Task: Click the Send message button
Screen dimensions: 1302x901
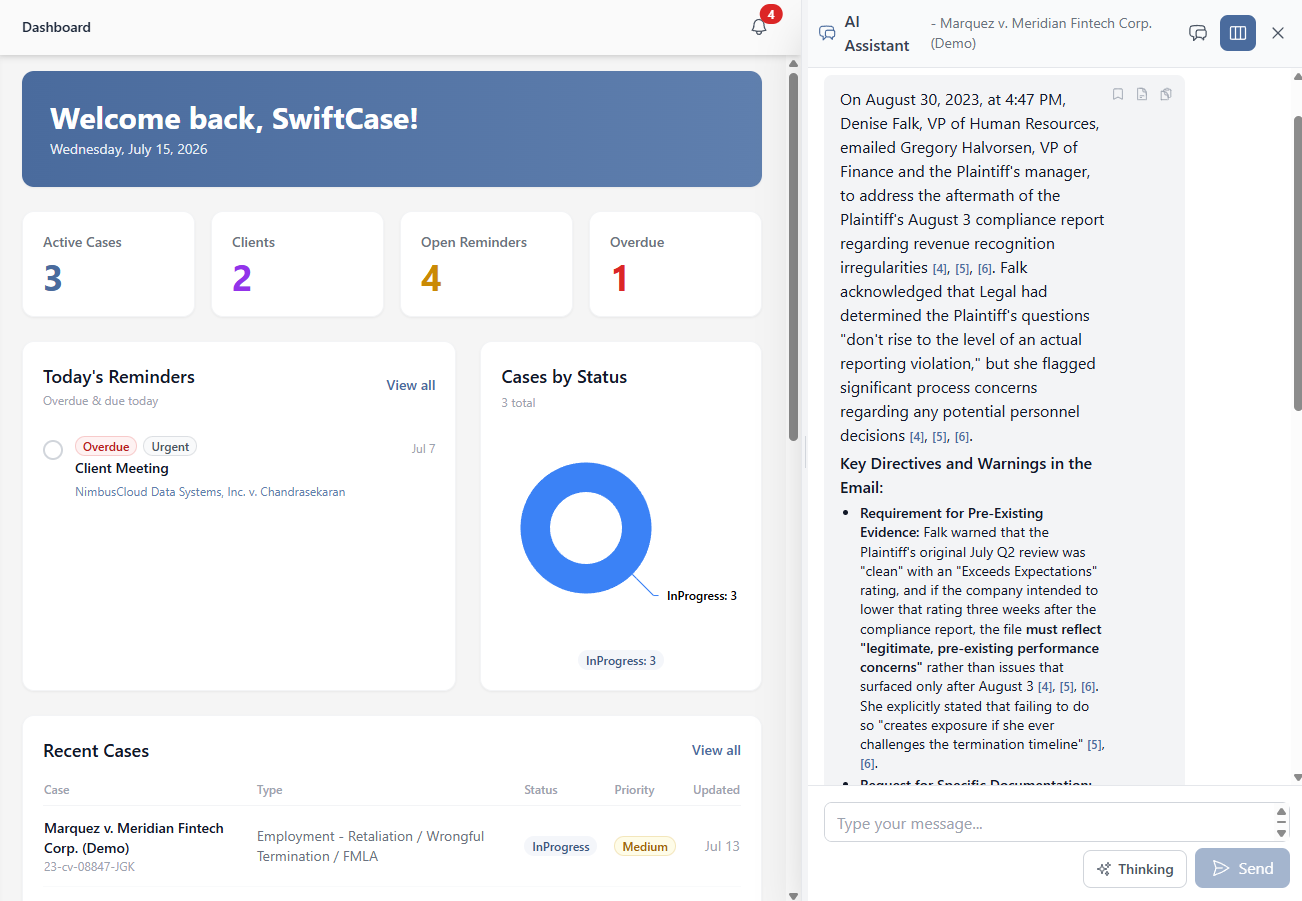Action: pyautogui.click(x=1242, y=869)
